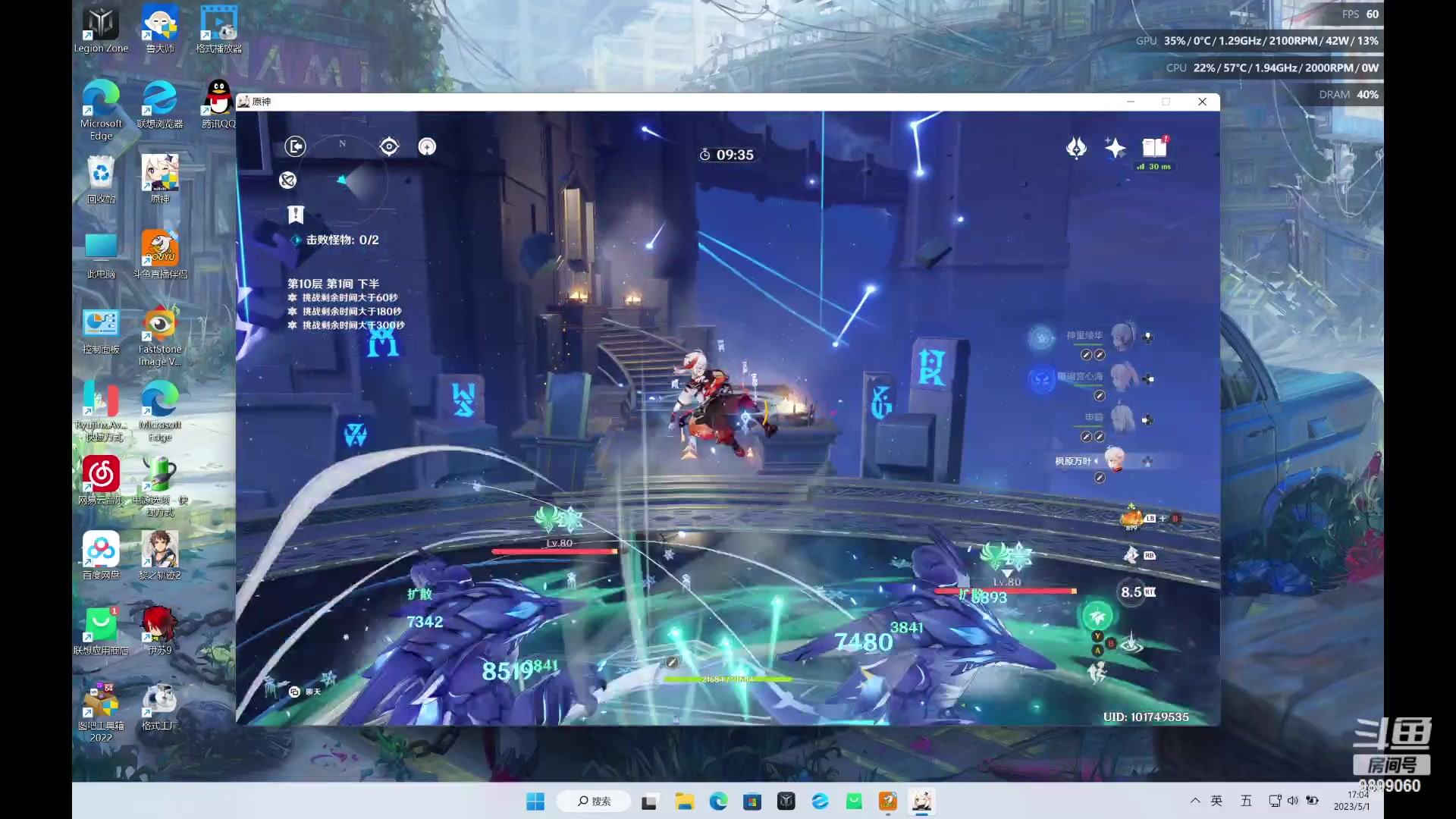The image size is (1456, 819).
Task: Open 联想浏览器 desktop shortcut
Action: point(160,105)
